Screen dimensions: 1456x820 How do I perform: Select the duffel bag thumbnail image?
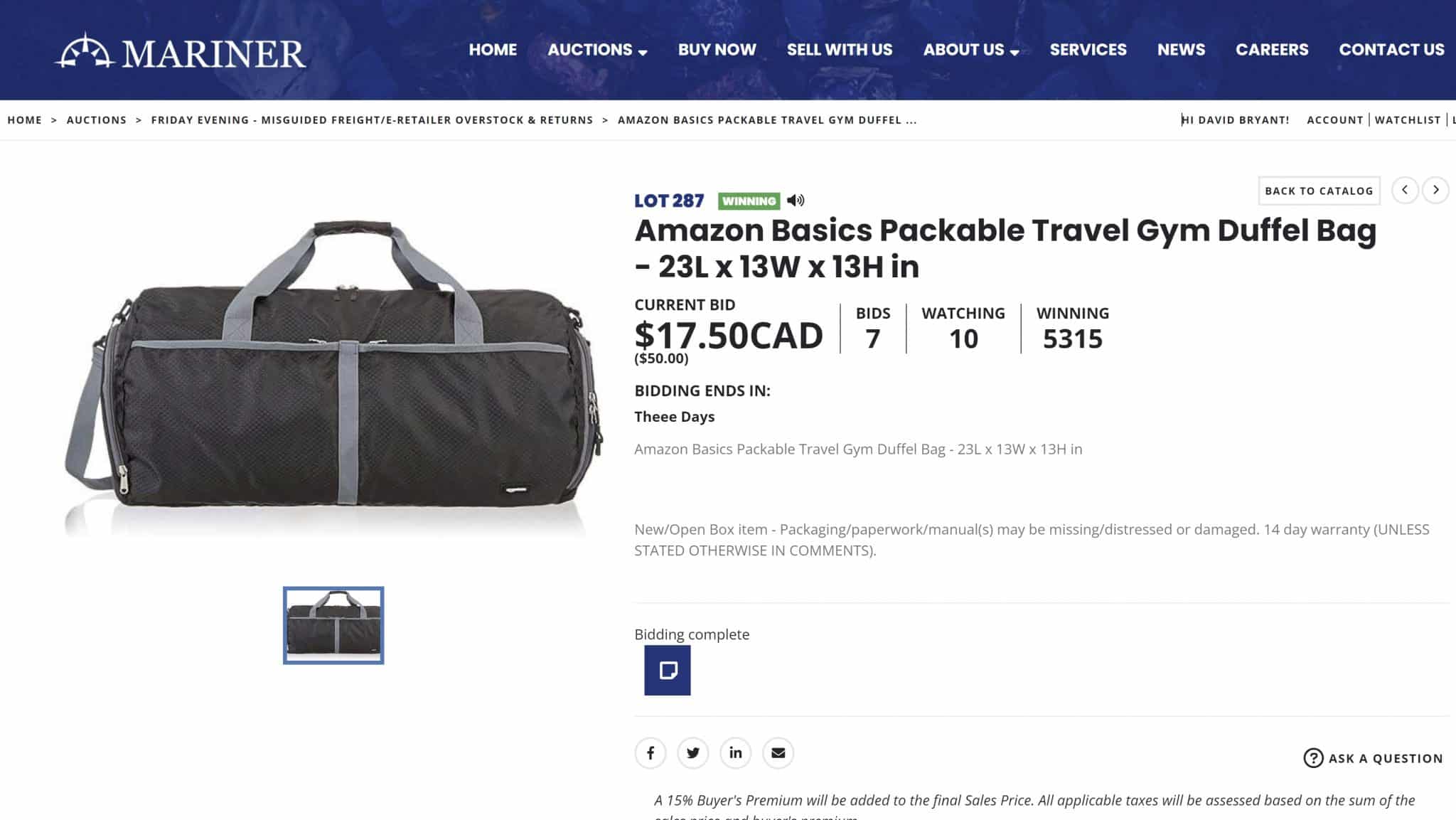(333, 625)
